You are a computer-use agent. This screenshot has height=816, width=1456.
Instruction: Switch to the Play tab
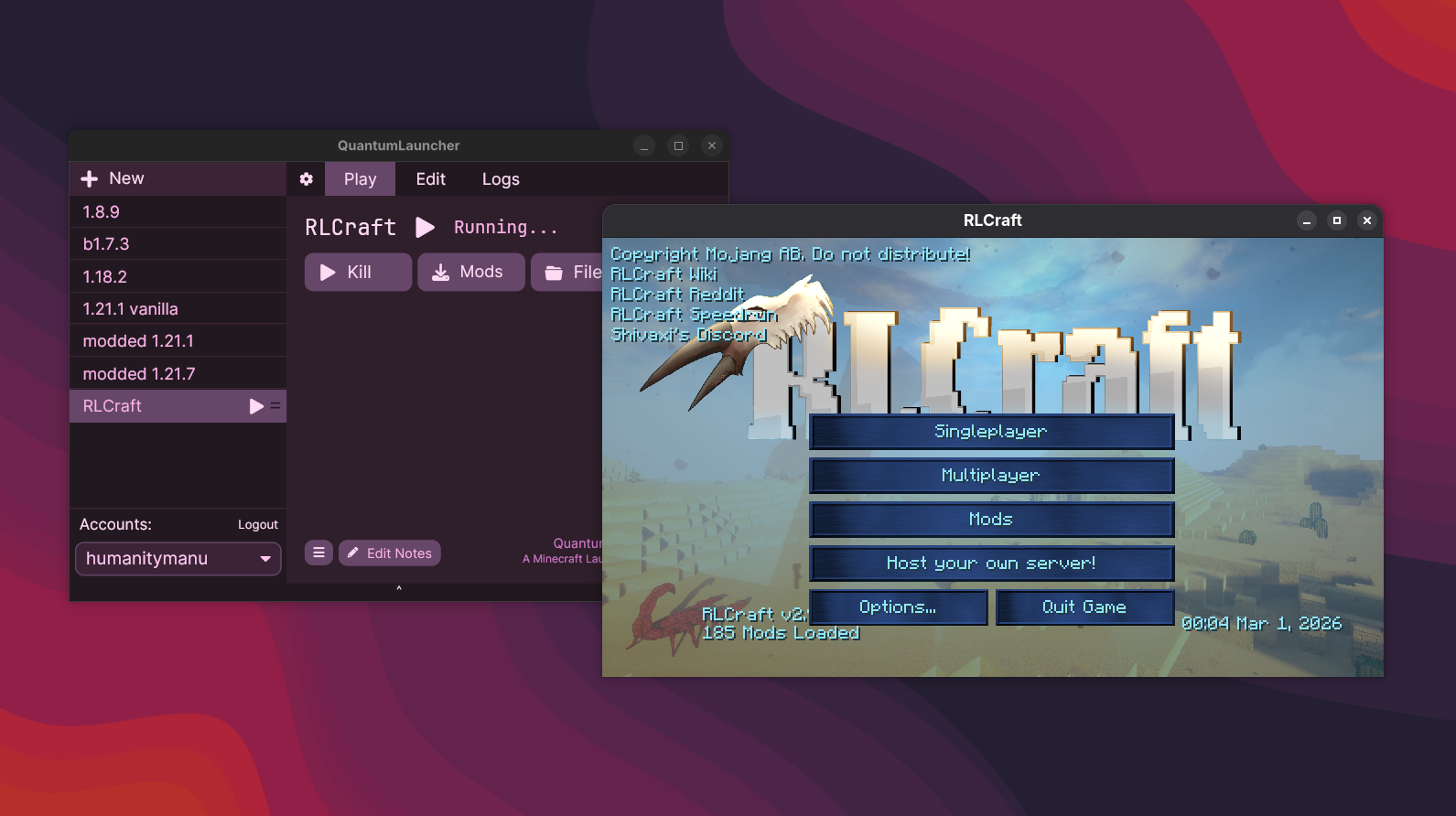pos(360,179)
